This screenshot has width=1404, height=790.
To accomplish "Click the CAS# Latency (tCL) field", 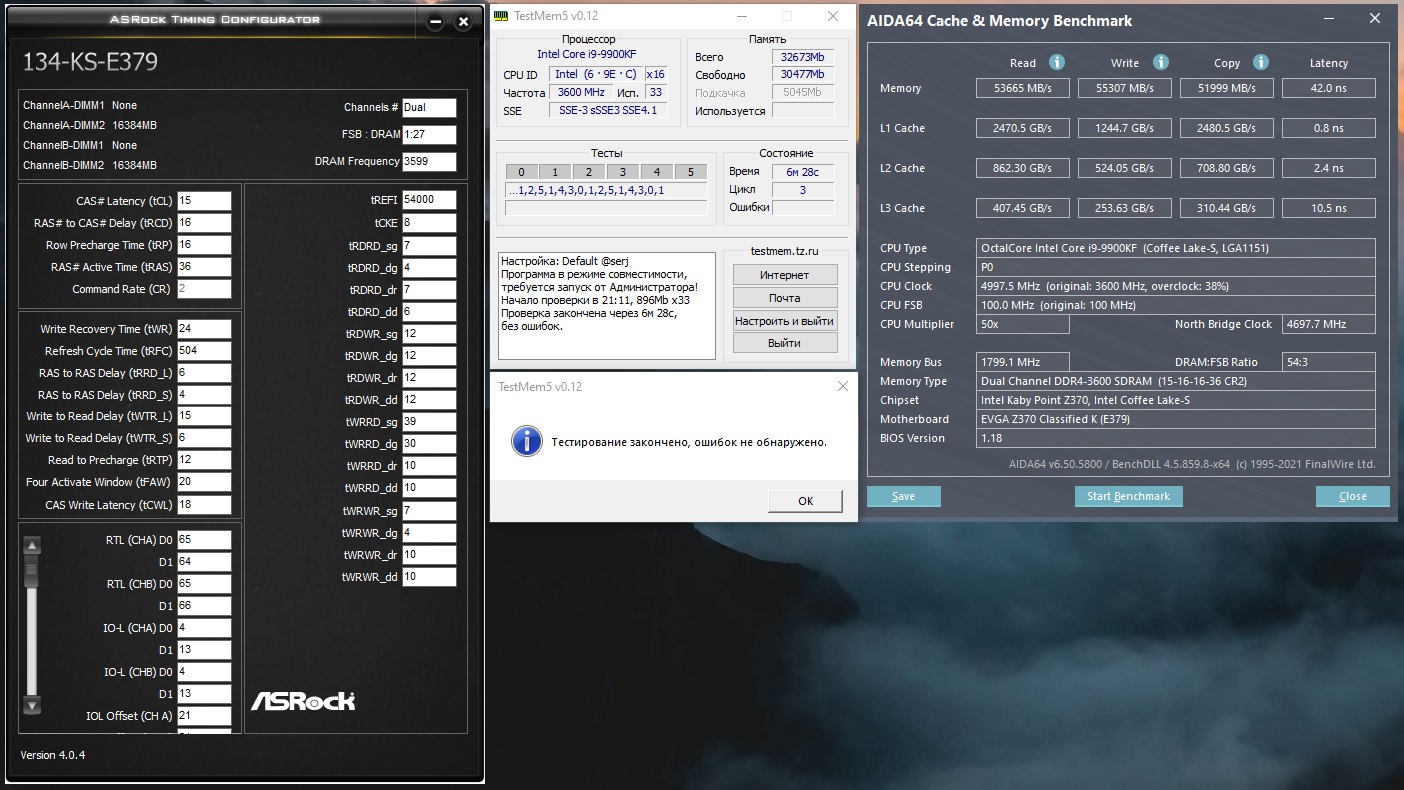I will pyautogui.click(x=204, y=201).
